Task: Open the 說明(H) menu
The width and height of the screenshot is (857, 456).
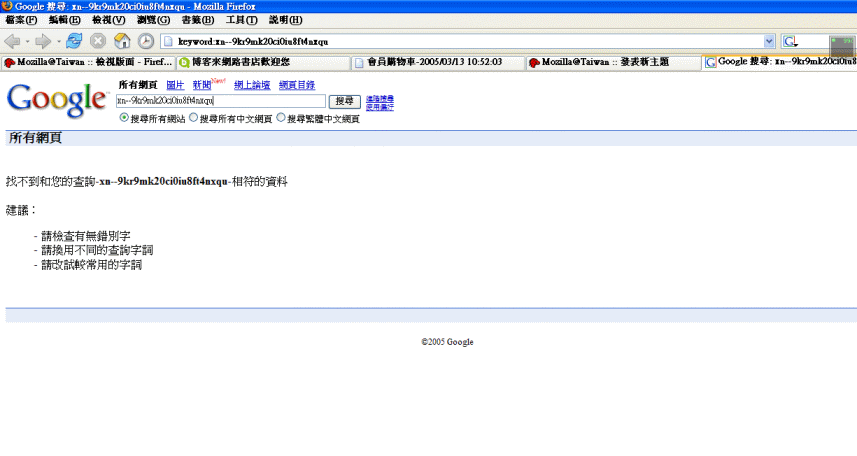Action: [x=286, y=20]
